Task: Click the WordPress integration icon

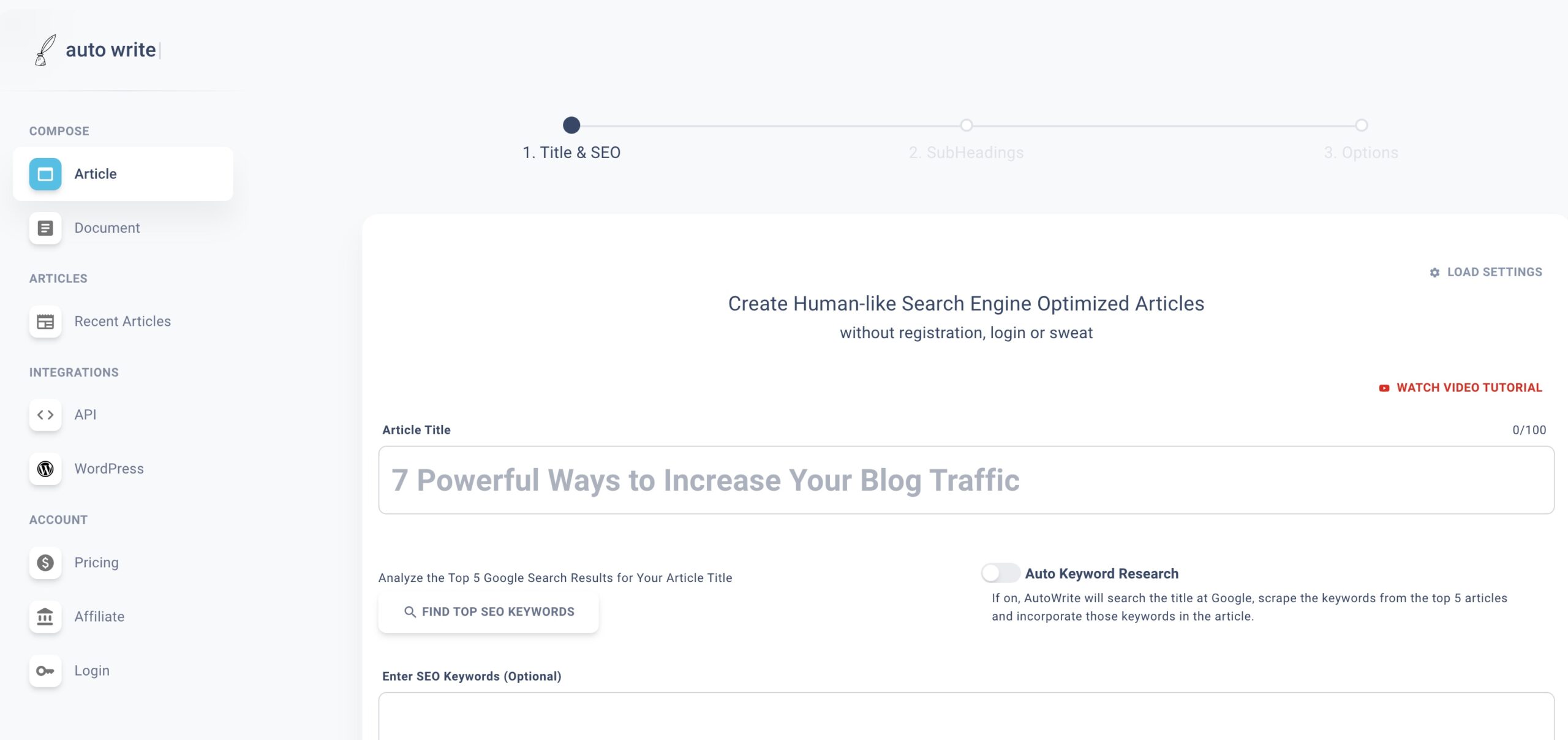Action: point(45,468)
